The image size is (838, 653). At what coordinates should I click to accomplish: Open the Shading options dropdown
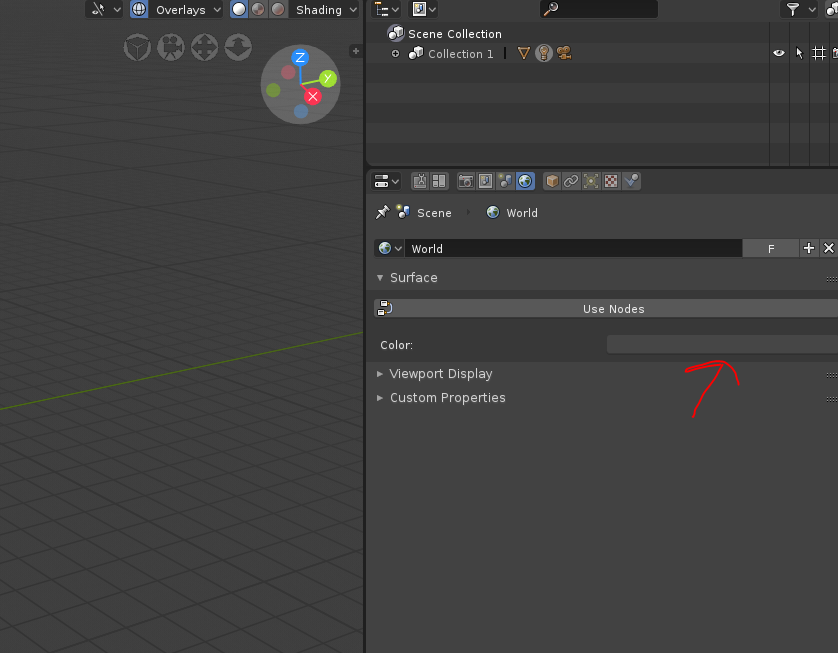(324, 9)
